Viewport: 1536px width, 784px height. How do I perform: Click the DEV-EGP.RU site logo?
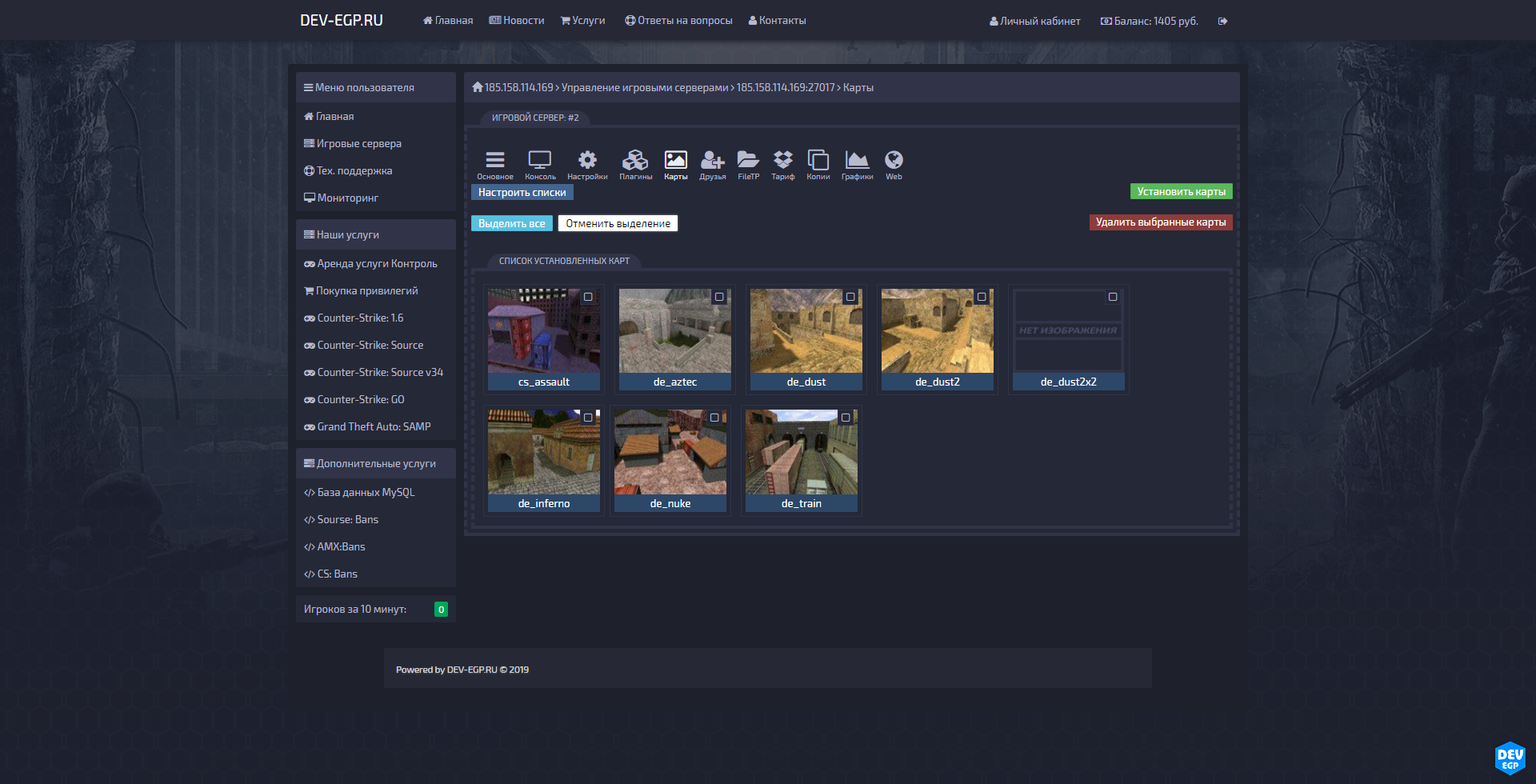click(x=342, y=20)
